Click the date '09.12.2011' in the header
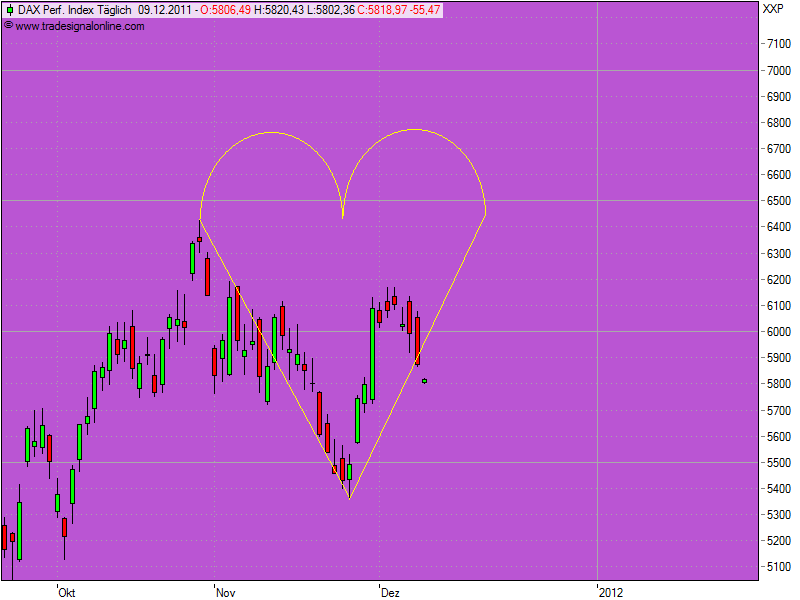Screen dimensions: 800x600 pos(165,10)
